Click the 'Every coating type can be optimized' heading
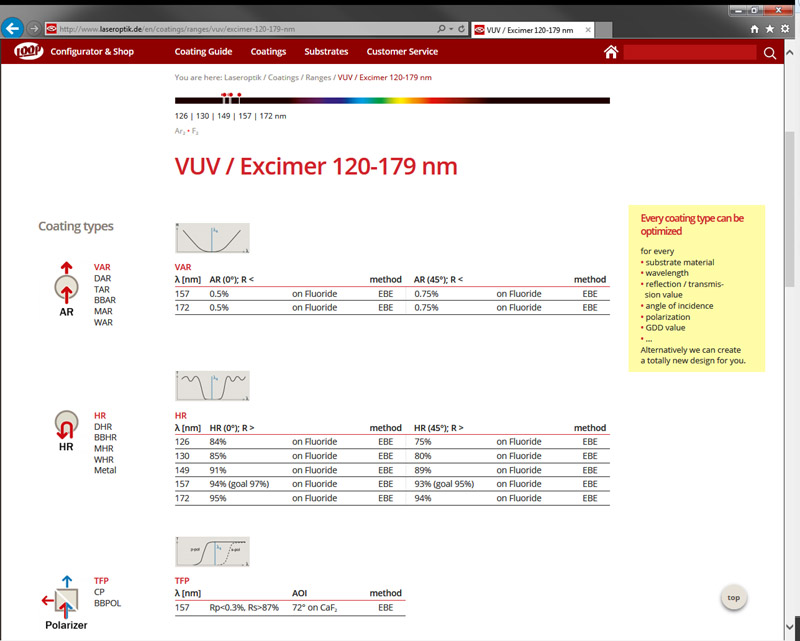Image resolution: width=800 pixels, height=641 pixels. pyautogui.click(x=692, y=225)
